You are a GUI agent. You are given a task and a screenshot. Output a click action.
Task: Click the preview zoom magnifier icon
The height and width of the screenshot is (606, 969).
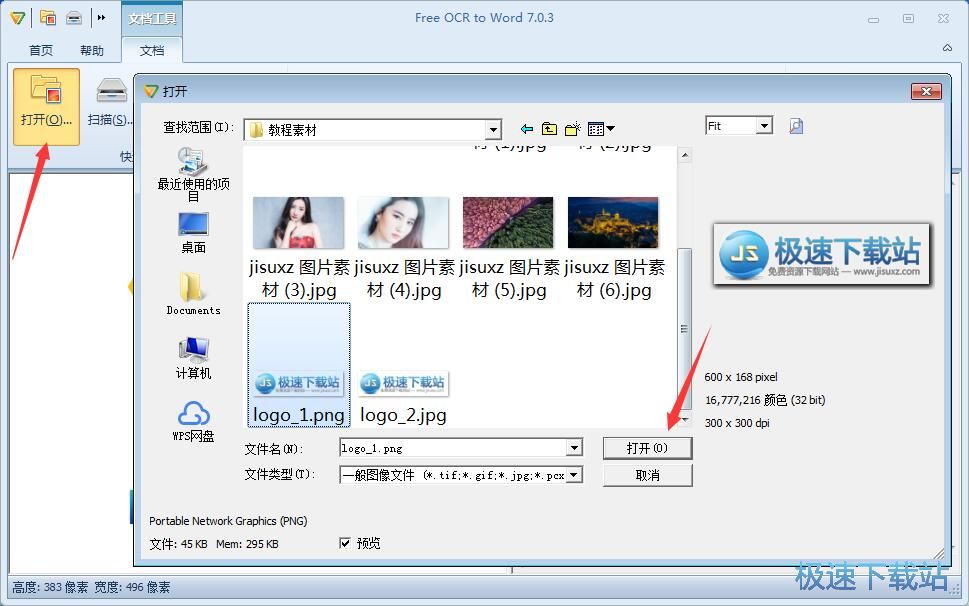(x=796, y=126)
